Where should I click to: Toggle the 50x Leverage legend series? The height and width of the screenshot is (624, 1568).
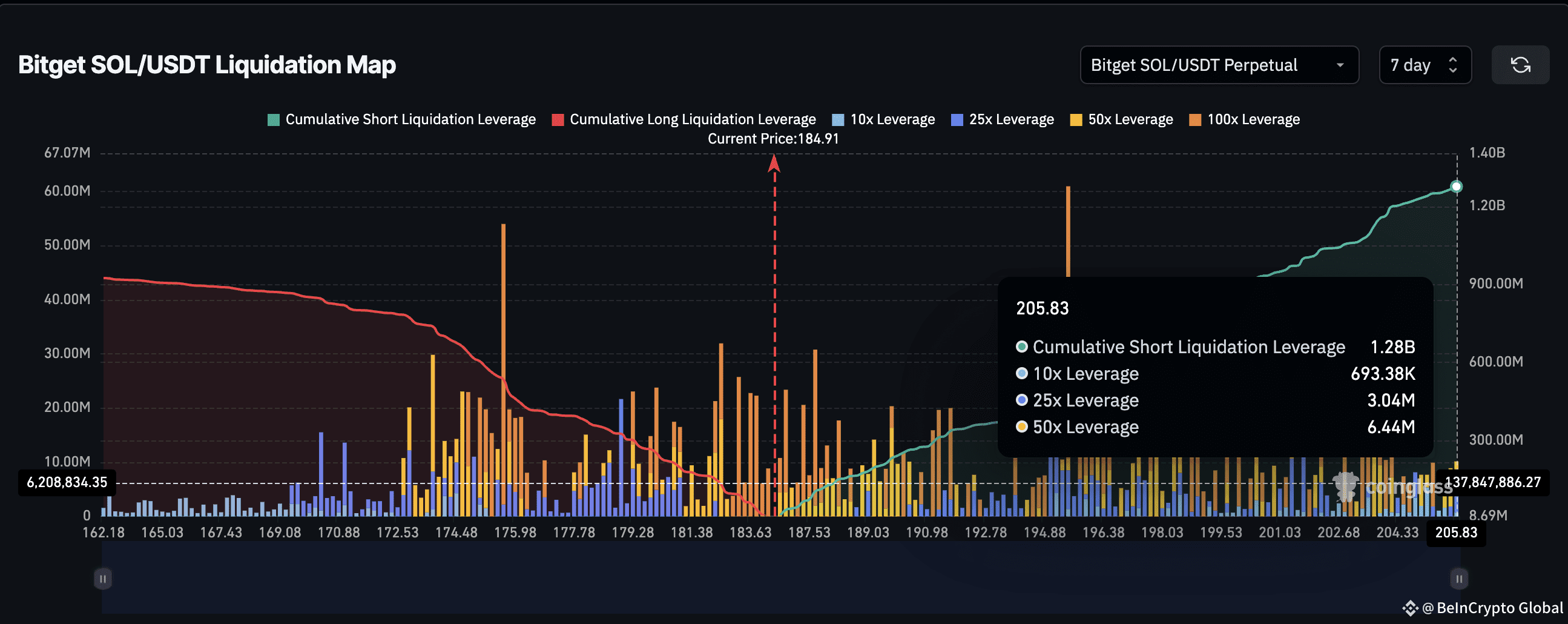[x=1121, y=119]
